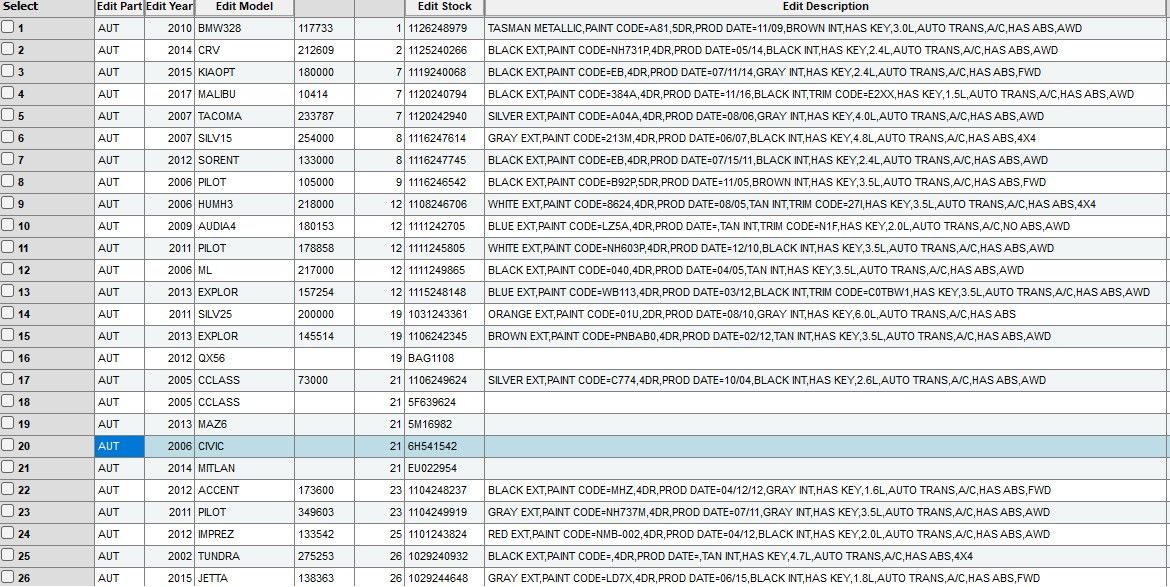Click the IMPREZ model cell
1170x587 pixels.
(244, 534)
